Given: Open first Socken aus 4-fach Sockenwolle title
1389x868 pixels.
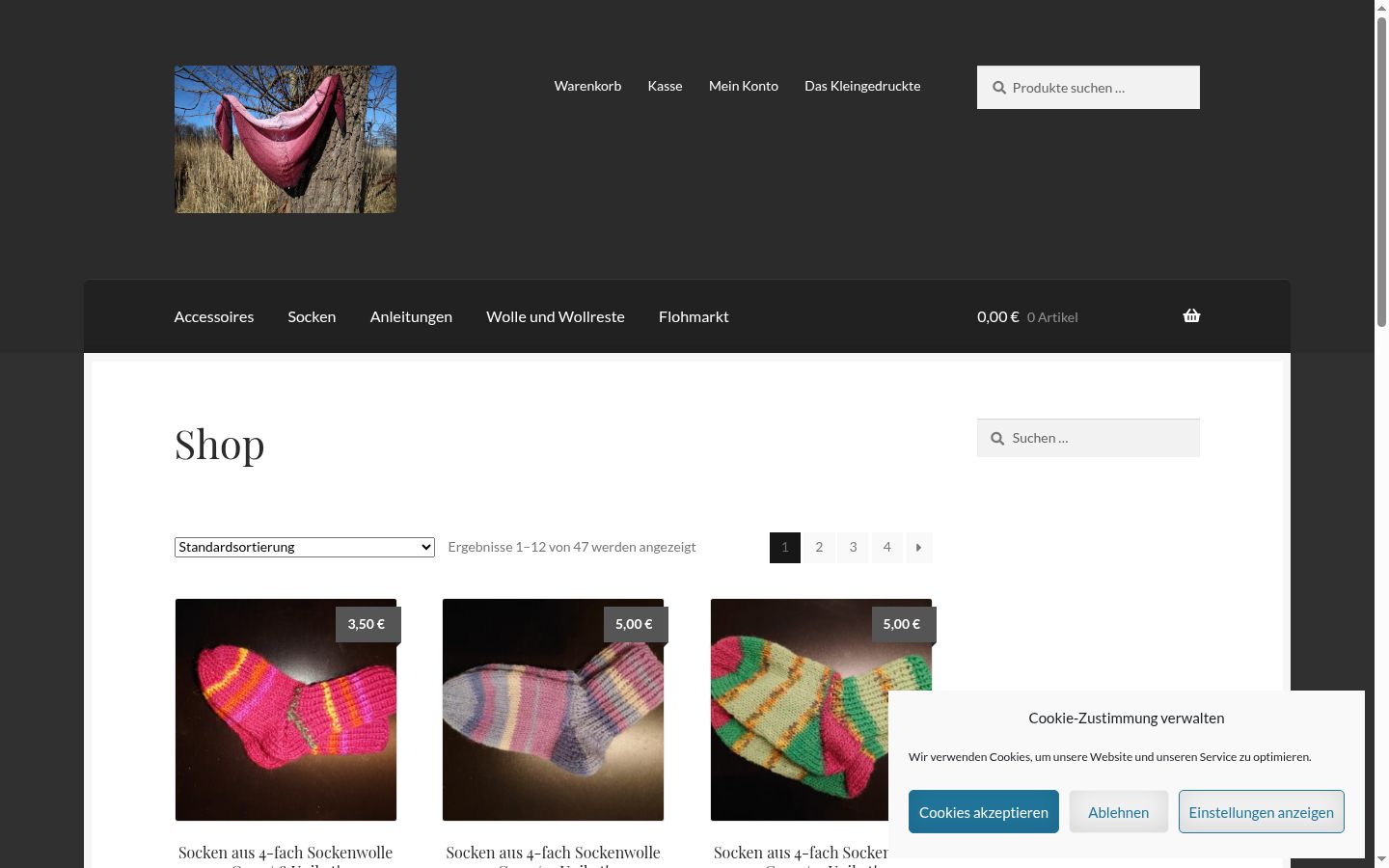Looking at the screenshot, I should tap(286, 854).
